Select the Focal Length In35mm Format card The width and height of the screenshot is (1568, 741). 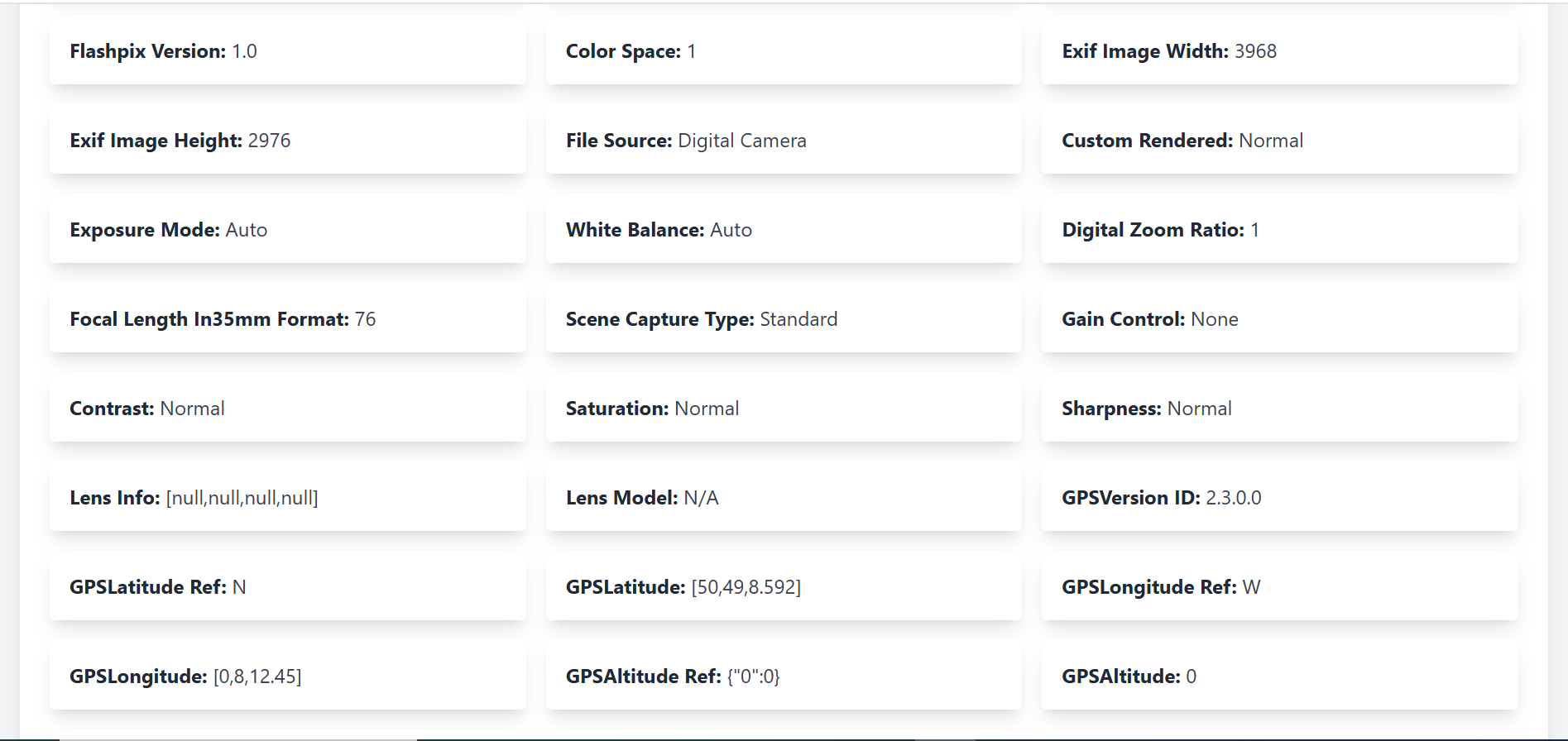(x=287, y=319)
